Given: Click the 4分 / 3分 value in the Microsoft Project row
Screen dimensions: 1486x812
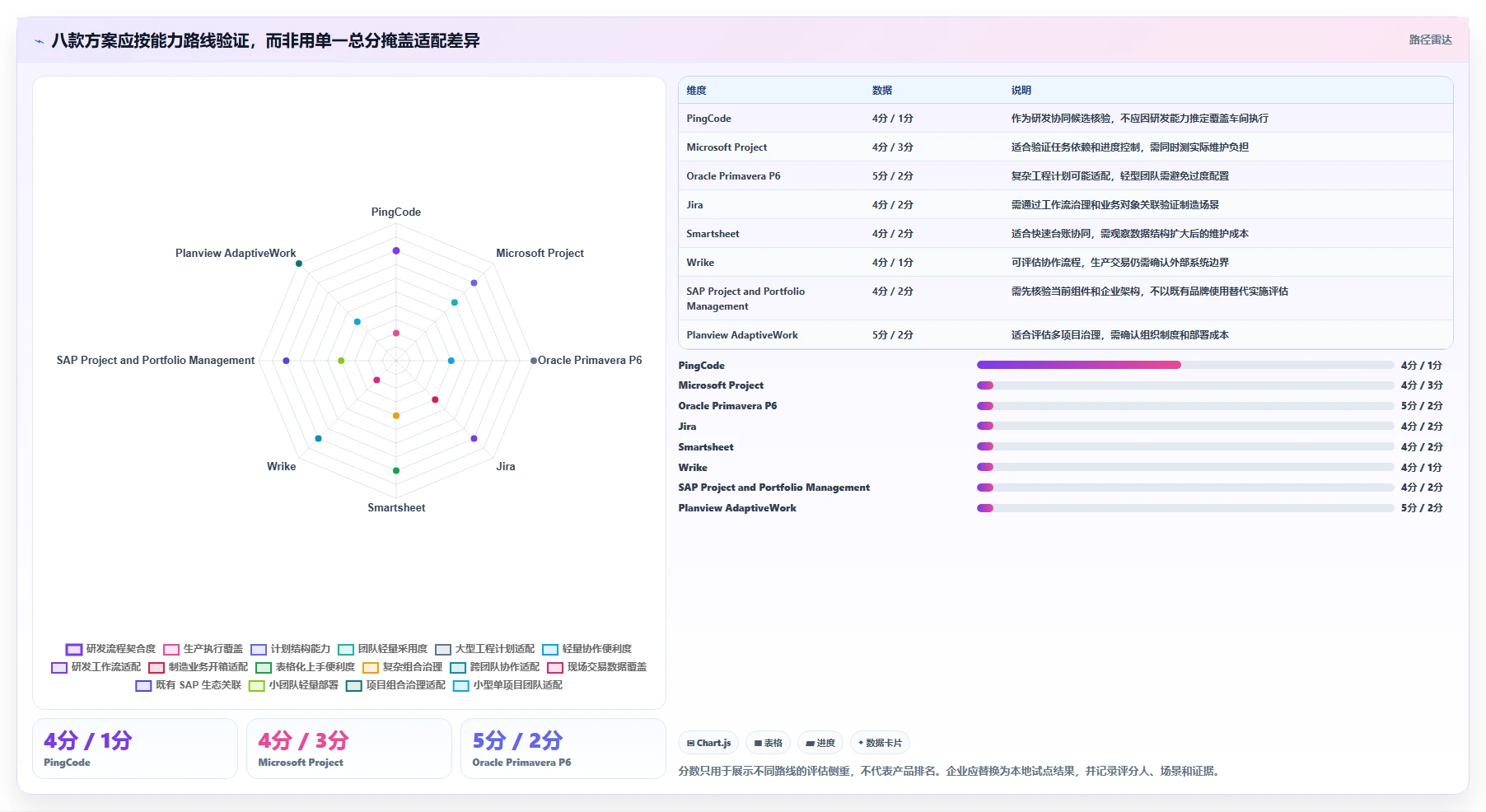Looking at the screenshot, I should coord(893,147).
